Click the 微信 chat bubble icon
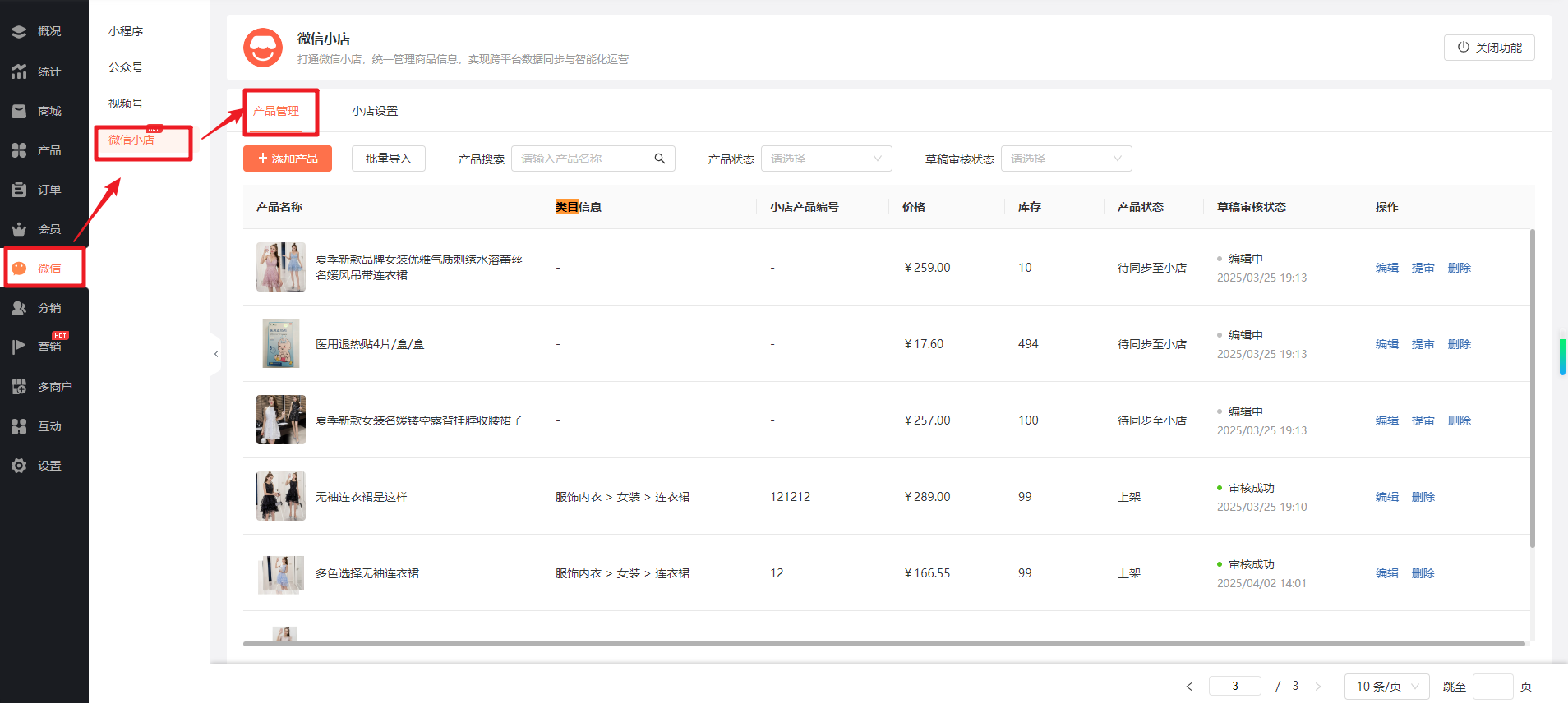The height and width of the screenshot is (703, 1568). pos(19,269)
